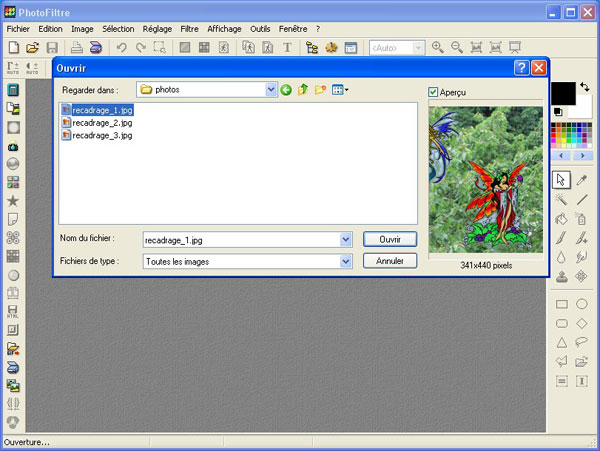Open the Image menu

click(x=82, y=29)
